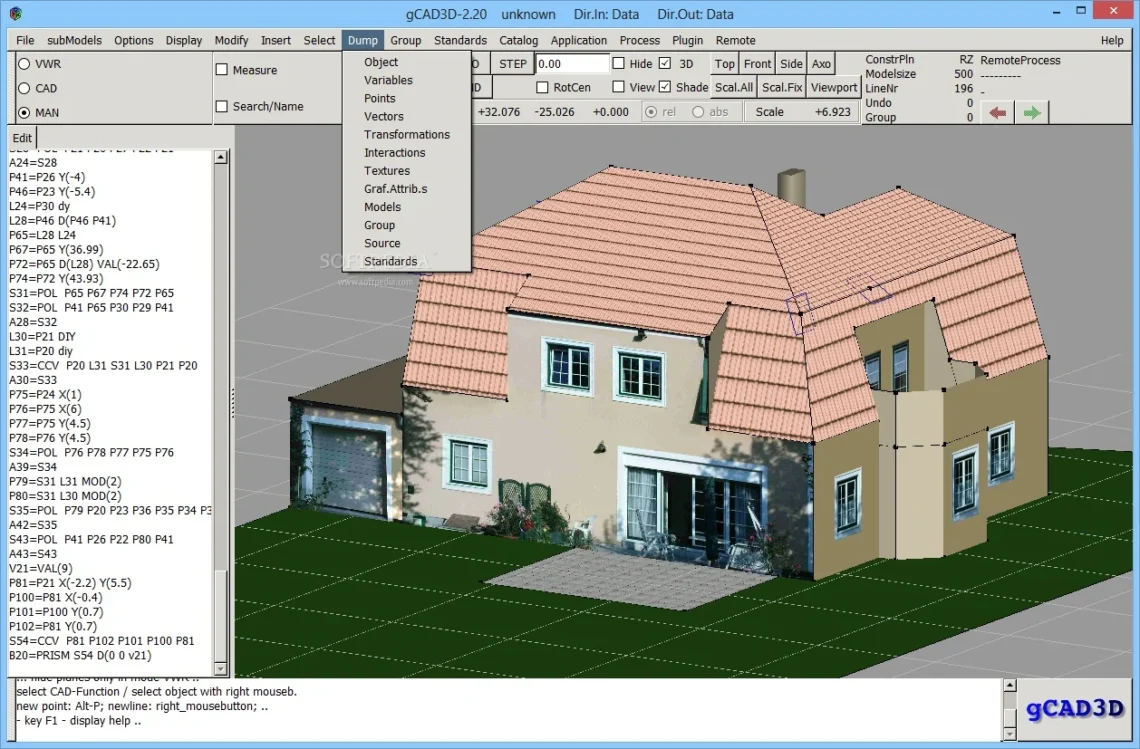
Task: Enable the Measure checkbox
Action: tap(222, 70)
